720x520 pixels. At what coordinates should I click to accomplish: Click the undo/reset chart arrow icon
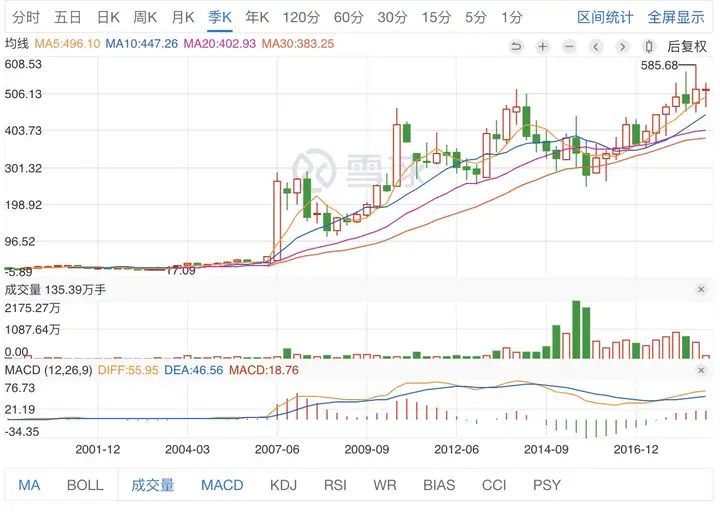pos(516,46)
